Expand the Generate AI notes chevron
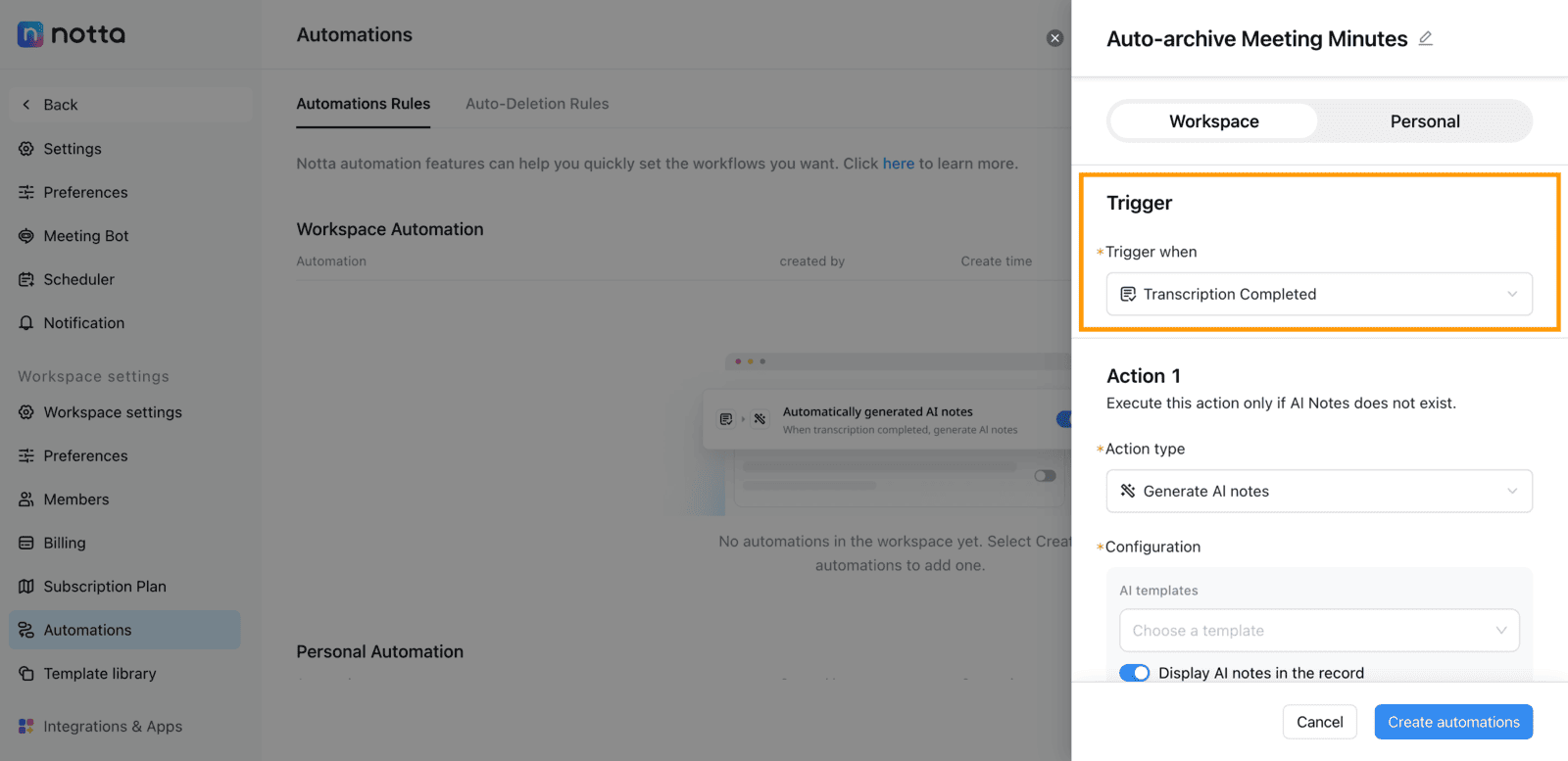The height and width of the screenshot is (761, 1568). click(x=1512, y=491)
